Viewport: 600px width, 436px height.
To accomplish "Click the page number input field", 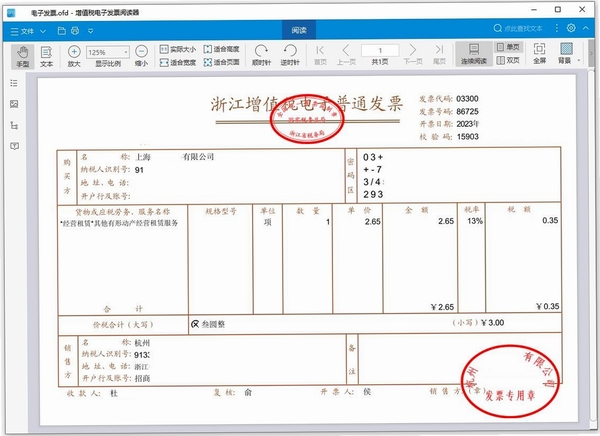I will (380, 51).
